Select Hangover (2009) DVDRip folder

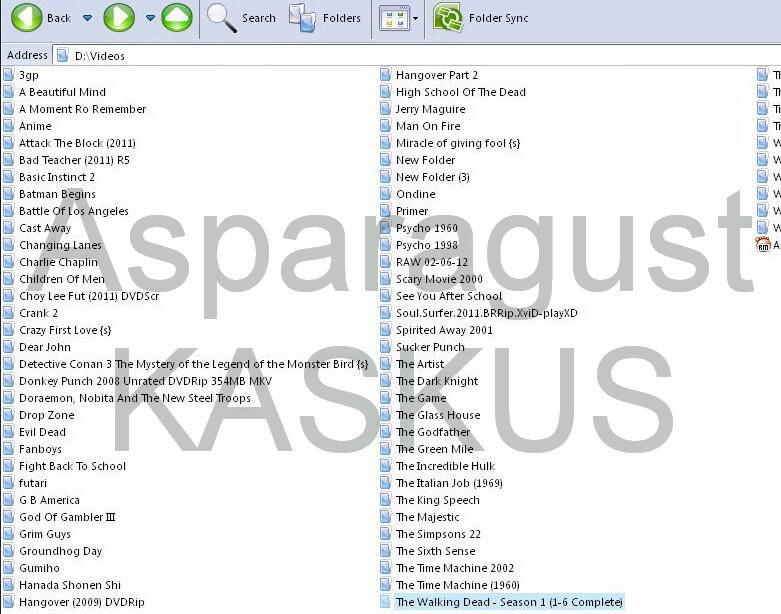[x=82, y=602]
